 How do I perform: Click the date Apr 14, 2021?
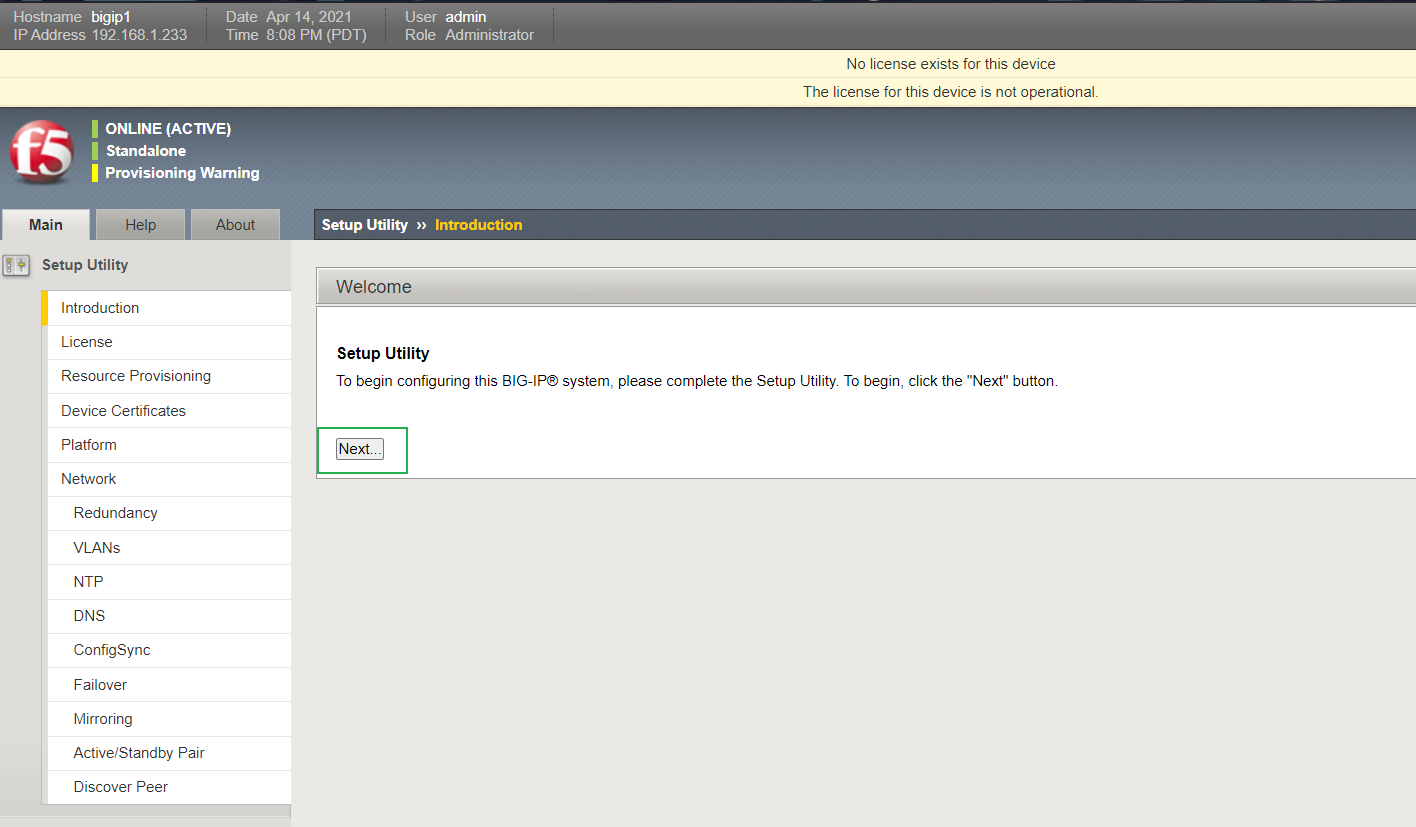309,17
